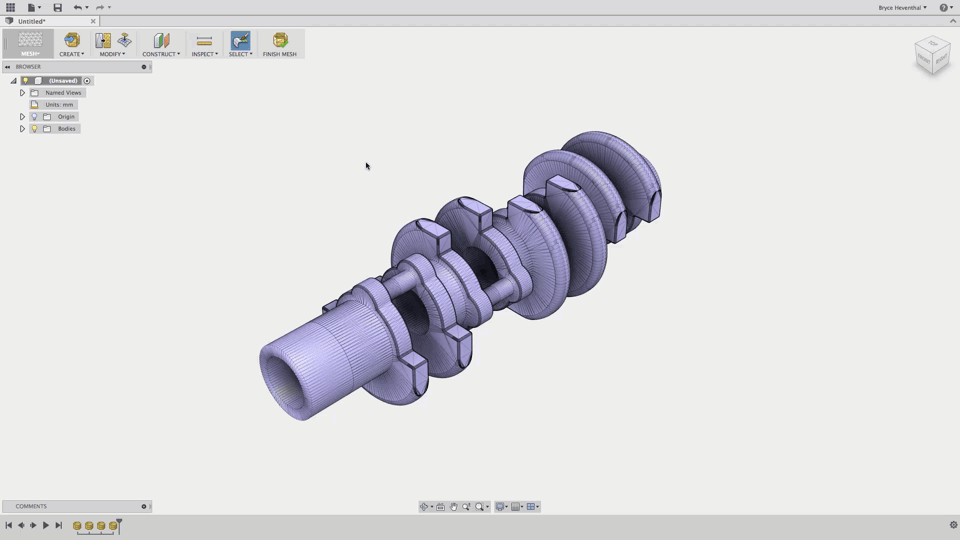The width and height of the screenshot is (960, 540).
Task: Click the Comments panel options dot
Action: [x=144, y=506]
